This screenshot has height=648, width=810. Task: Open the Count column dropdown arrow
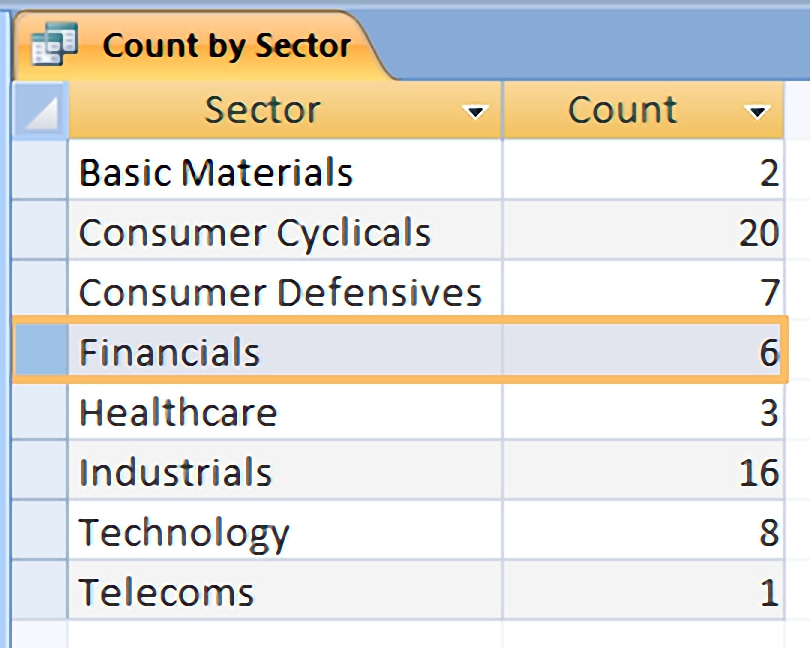tap(757, 112)
